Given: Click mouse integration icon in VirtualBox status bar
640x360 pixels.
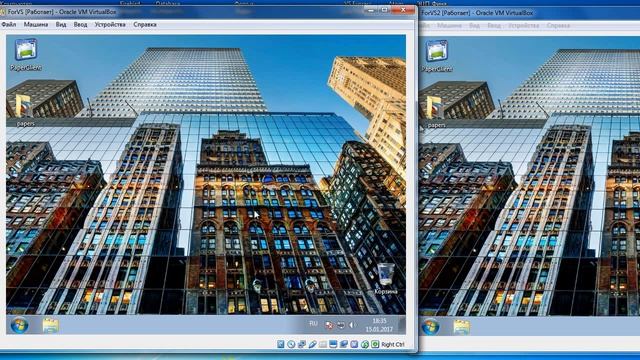Looking at the screenshot, I should point(365,344).
